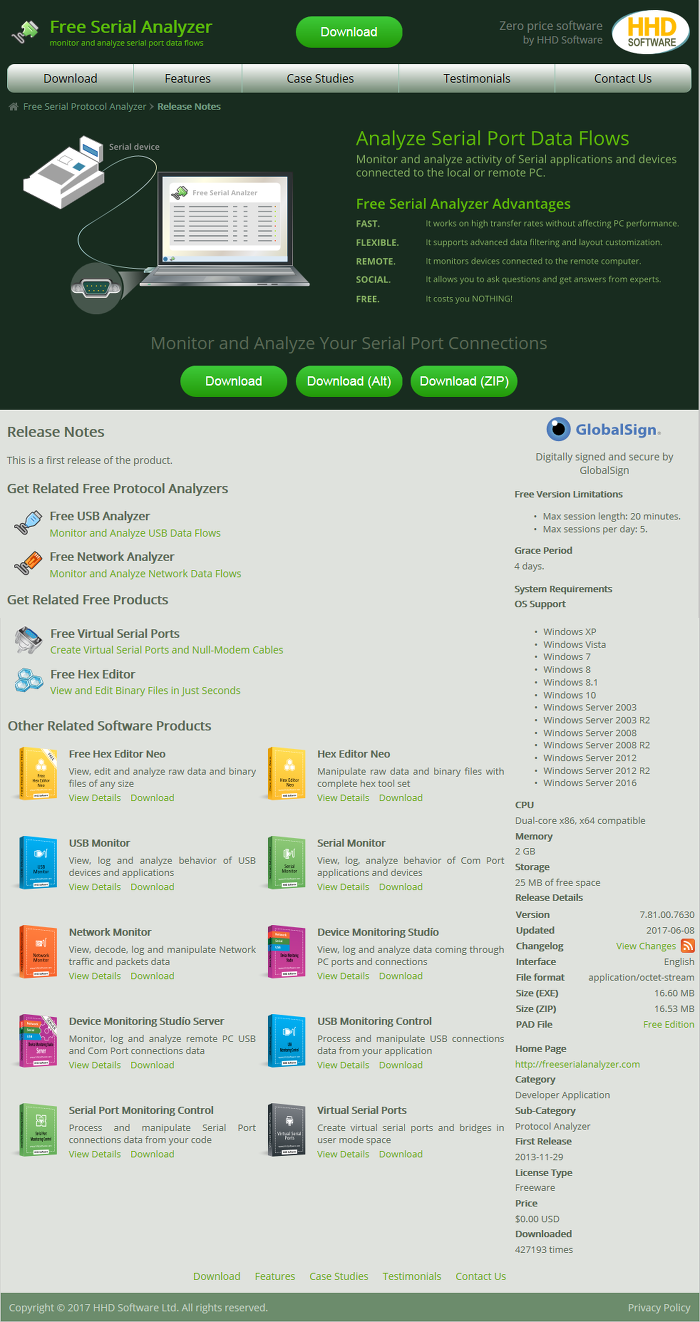The image size is (700, 1322).
Task: Open the View Changes changelog link
Action: (x=646, y=946)
